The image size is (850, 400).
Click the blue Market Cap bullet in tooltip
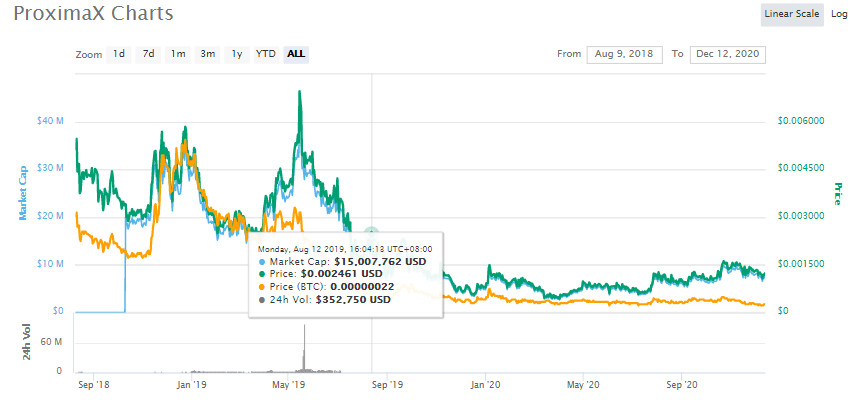[262, 261]
